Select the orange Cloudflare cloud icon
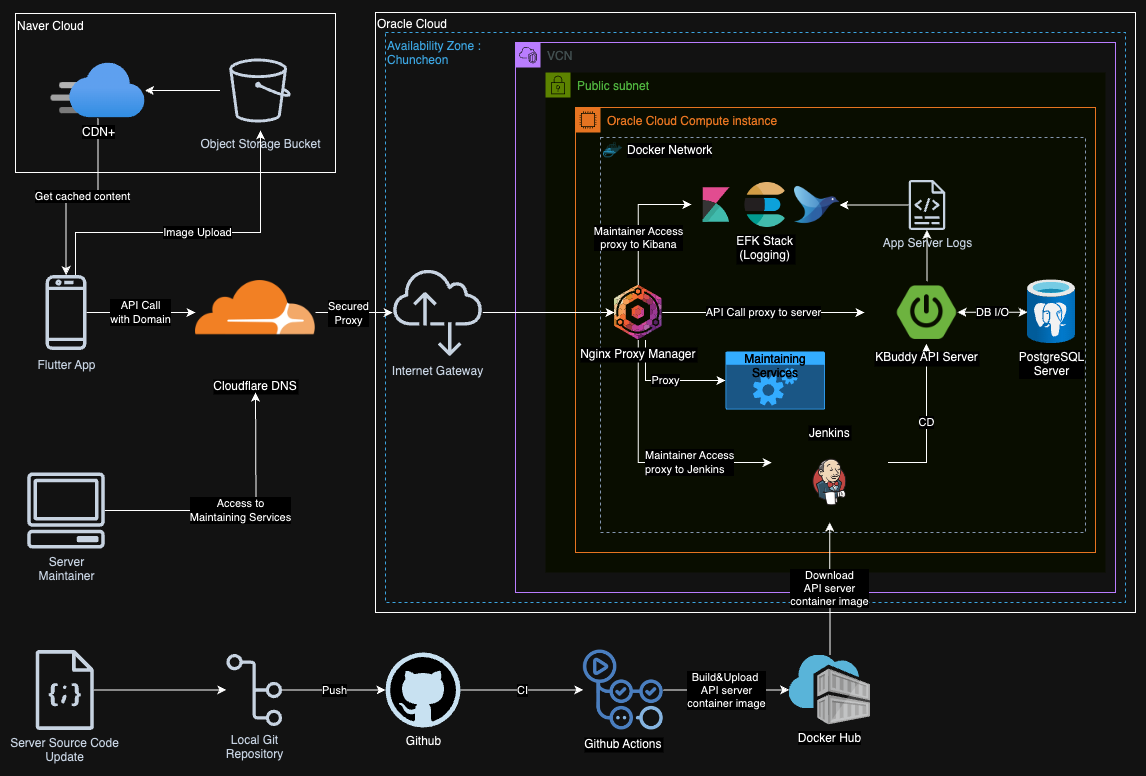Image resolution: width=1146 pixels, height=776 pixels. coord(254,308)
